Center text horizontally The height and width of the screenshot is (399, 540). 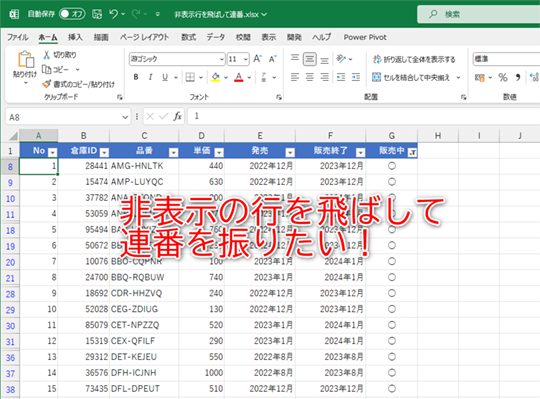pos(310,77)
